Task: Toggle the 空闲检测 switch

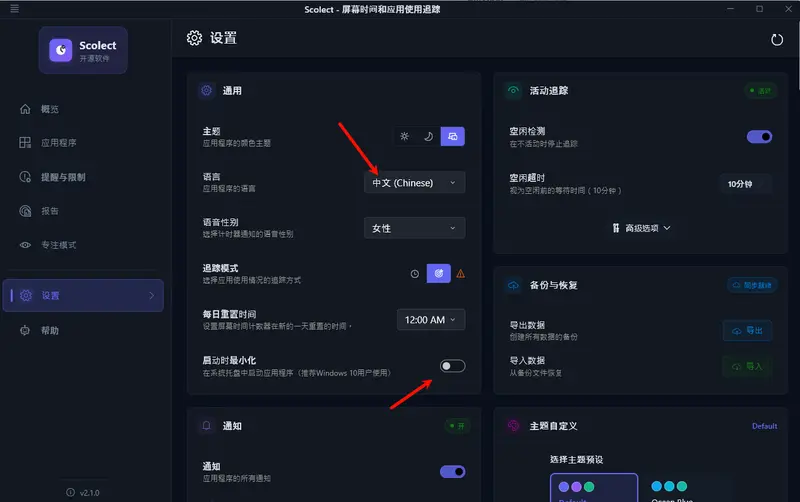Action: coord(759,137)
